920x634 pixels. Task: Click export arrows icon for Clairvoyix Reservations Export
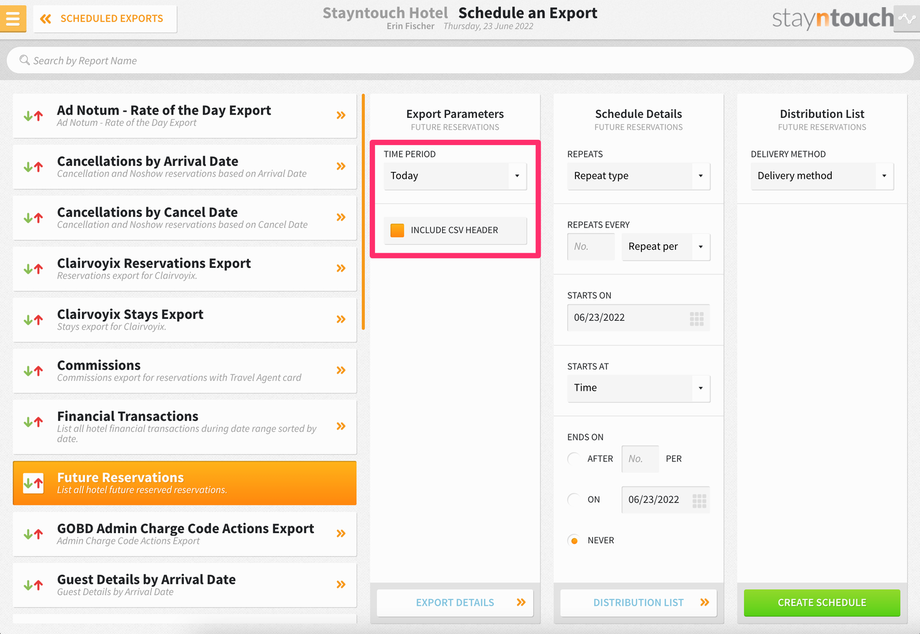point(33,269)
